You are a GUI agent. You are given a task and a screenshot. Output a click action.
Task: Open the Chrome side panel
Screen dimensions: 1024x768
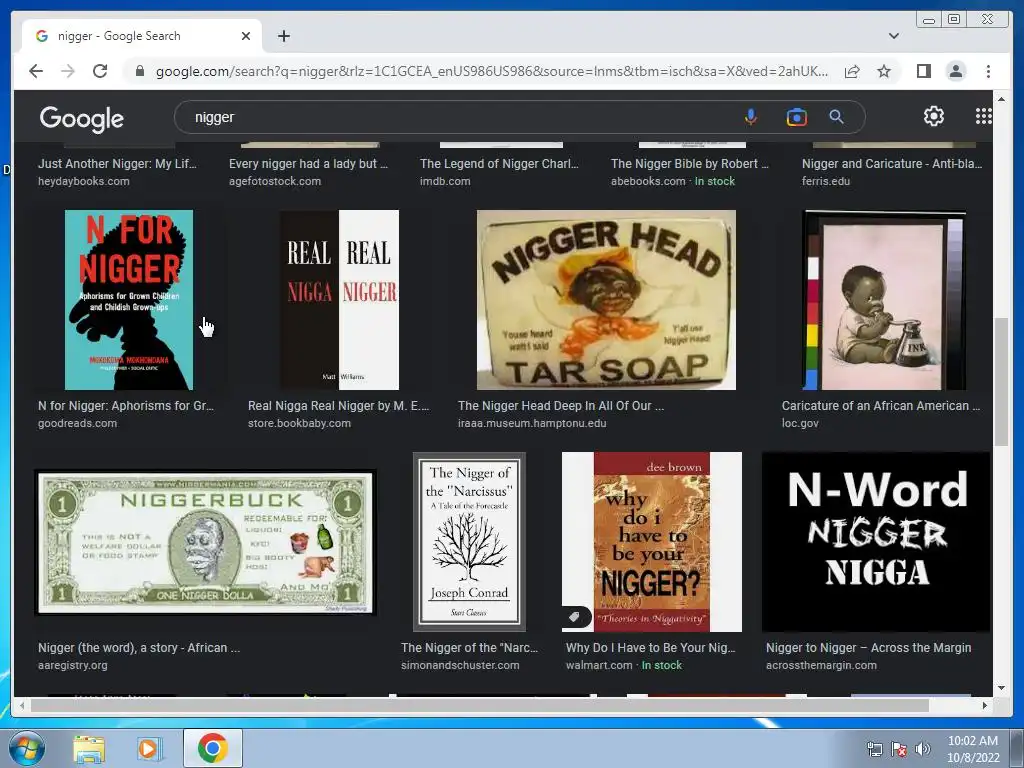click(923, 71)
